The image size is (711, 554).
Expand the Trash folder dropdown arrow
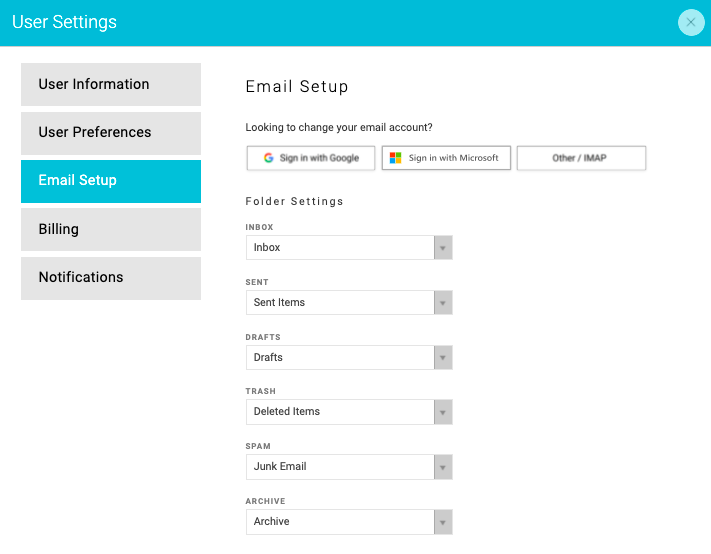coord(443,412)
